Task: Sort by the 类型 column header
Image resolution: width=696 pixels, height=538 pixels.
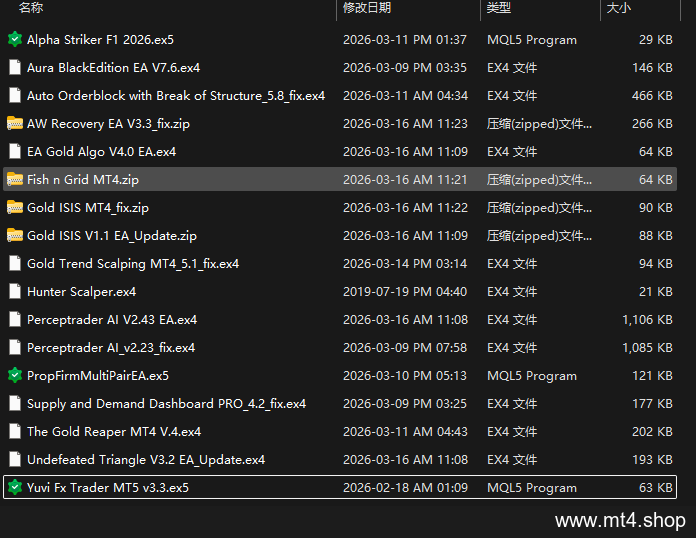Action: [498, 8]
